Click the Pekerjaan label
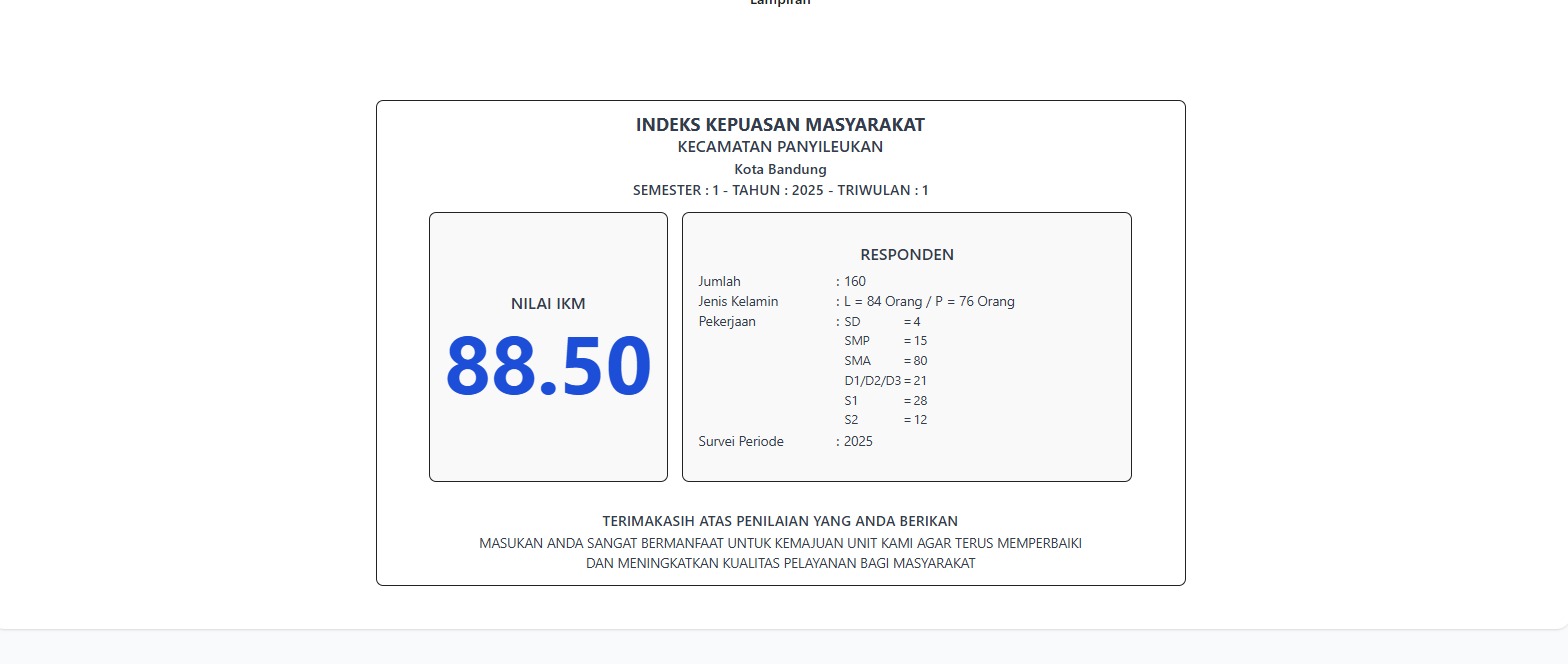The image size is (1568, 664). (727, 322)
